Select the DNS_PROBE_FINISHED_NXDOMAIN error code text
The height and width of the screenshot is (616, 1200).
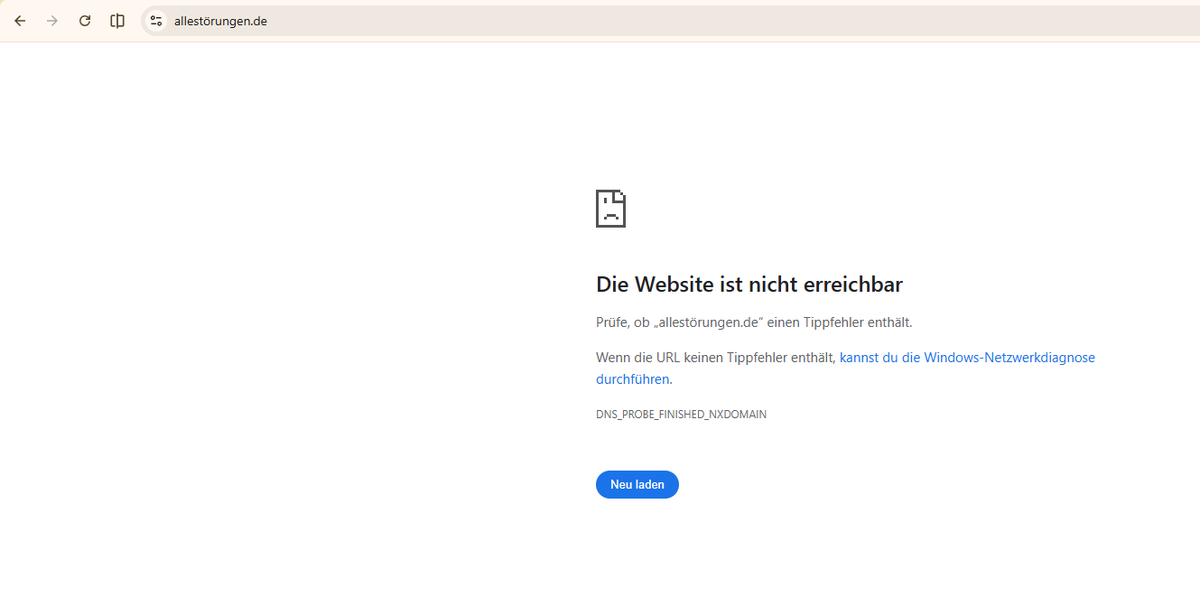point(681,414)
